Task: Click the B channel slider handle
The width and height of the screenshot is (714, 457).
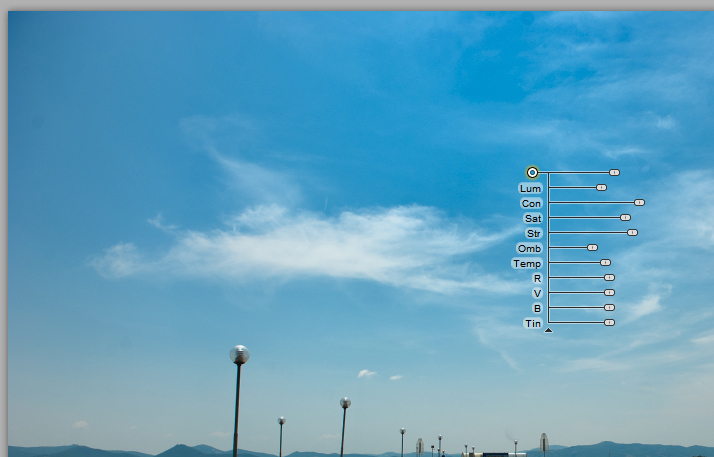Action: pyautogui.click(x=609, y=308)
